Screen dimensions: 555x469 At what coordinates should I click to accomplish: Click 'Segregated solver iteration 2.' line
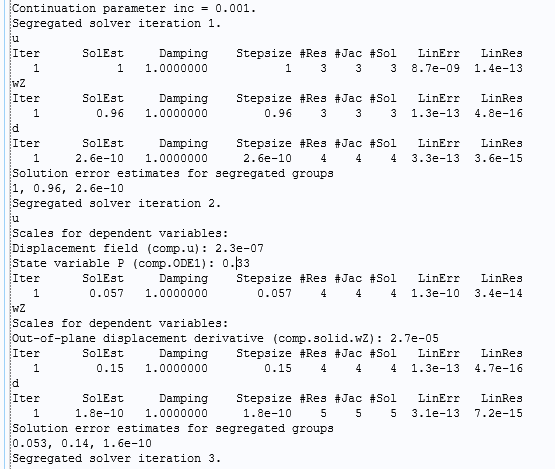(x=116, y=204)
